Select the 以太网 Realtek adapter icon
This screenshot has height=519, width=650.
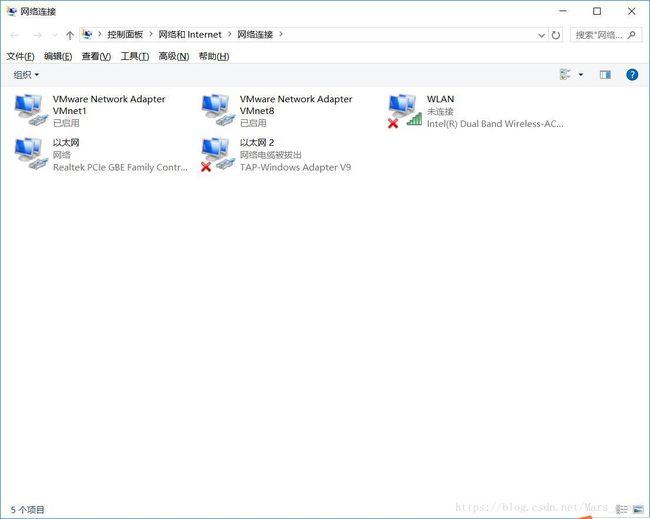tap(31, 154)
